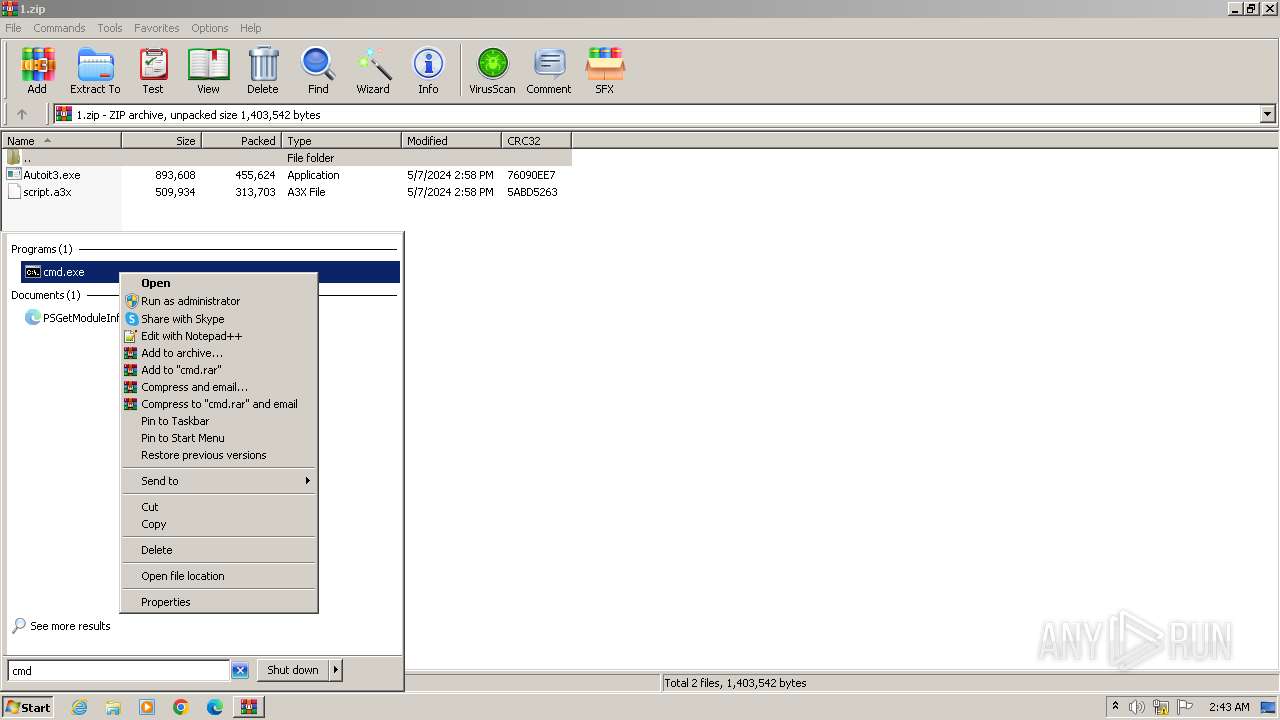Open the Favorites menu
1280x720 pixels.
(x=157, y=28)
